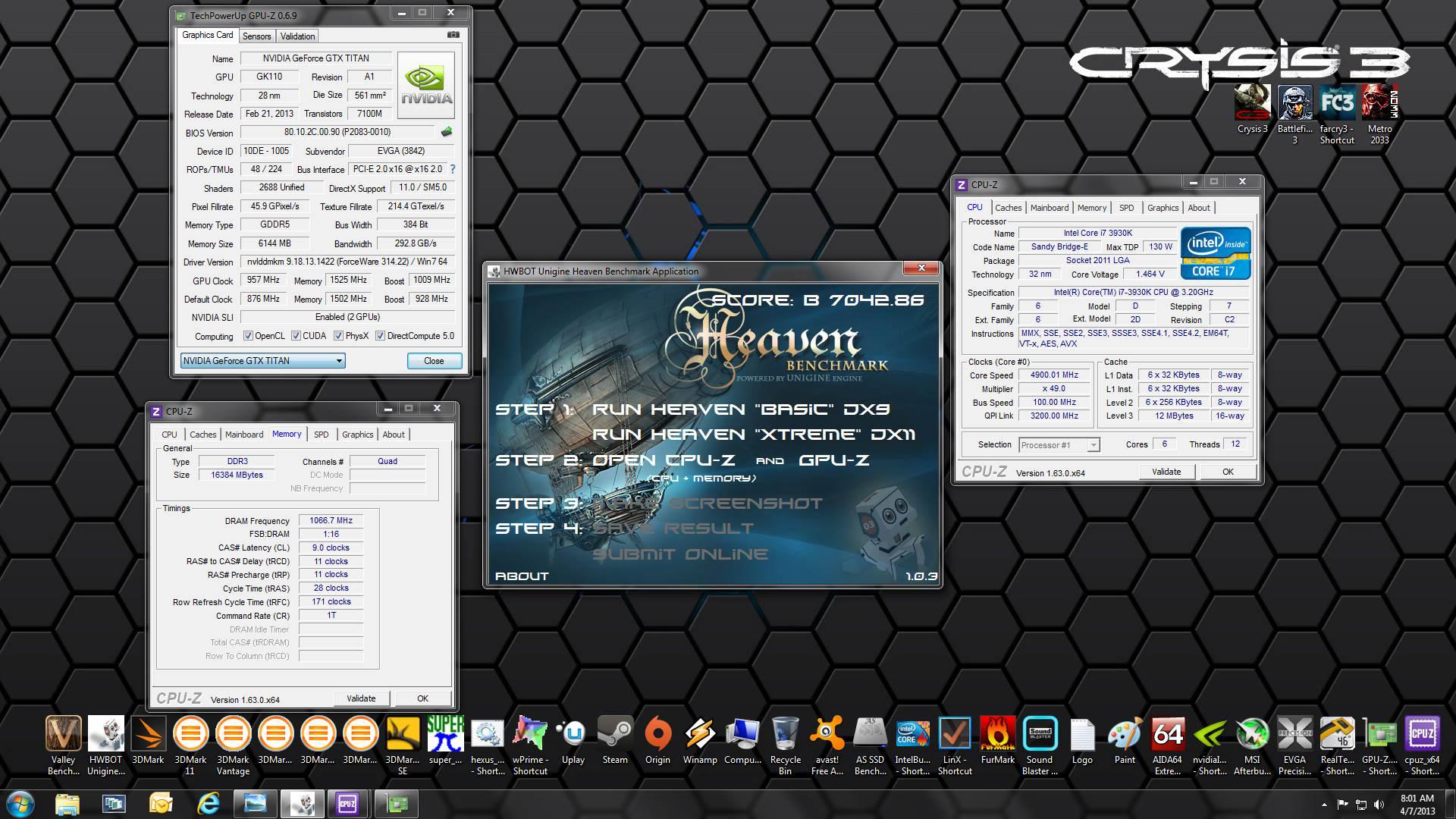
Task: Launch avast! Free Antivirus icon
Action: pos(827,745)
